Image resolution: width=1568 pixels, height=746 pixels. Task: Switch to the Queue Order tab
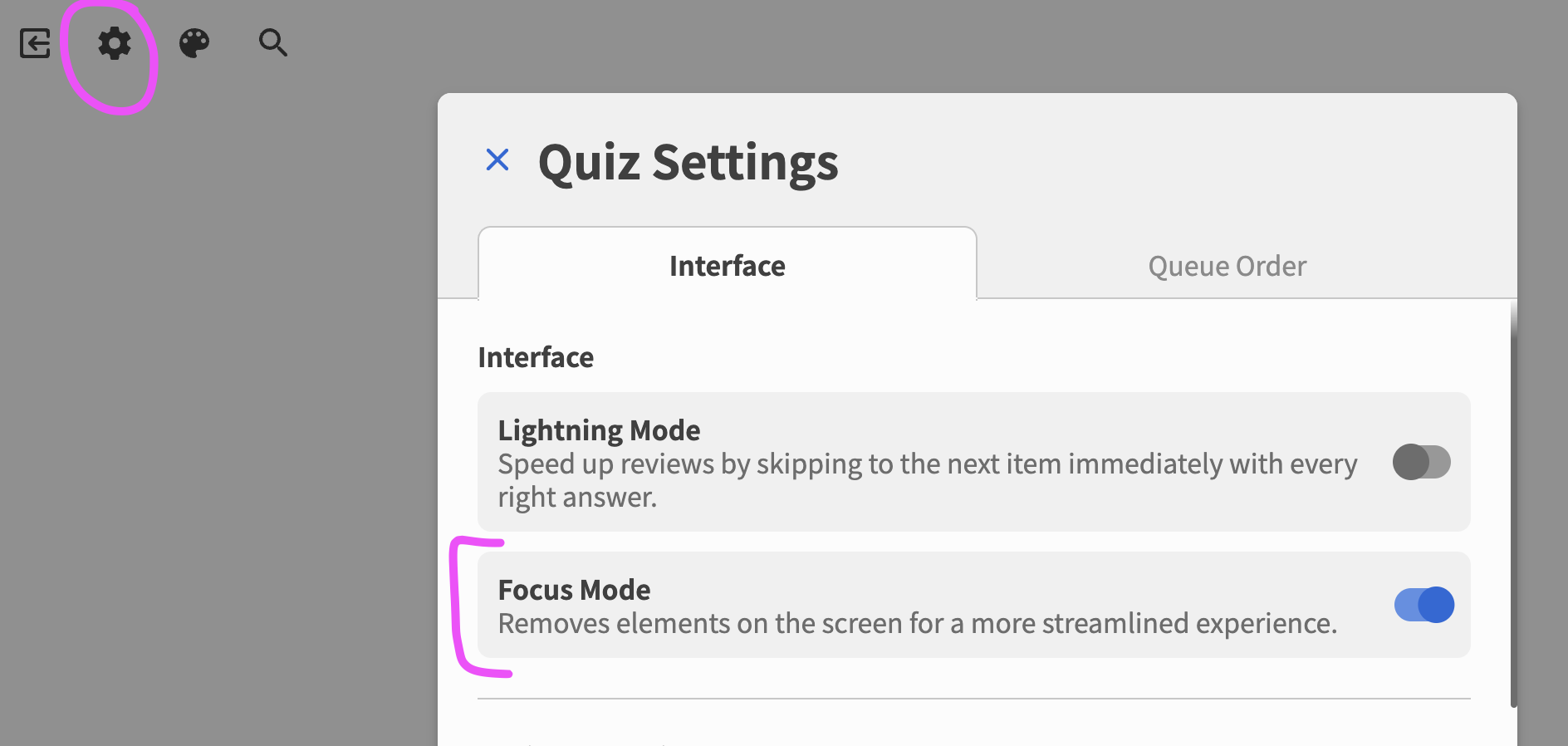[1227, 266]
